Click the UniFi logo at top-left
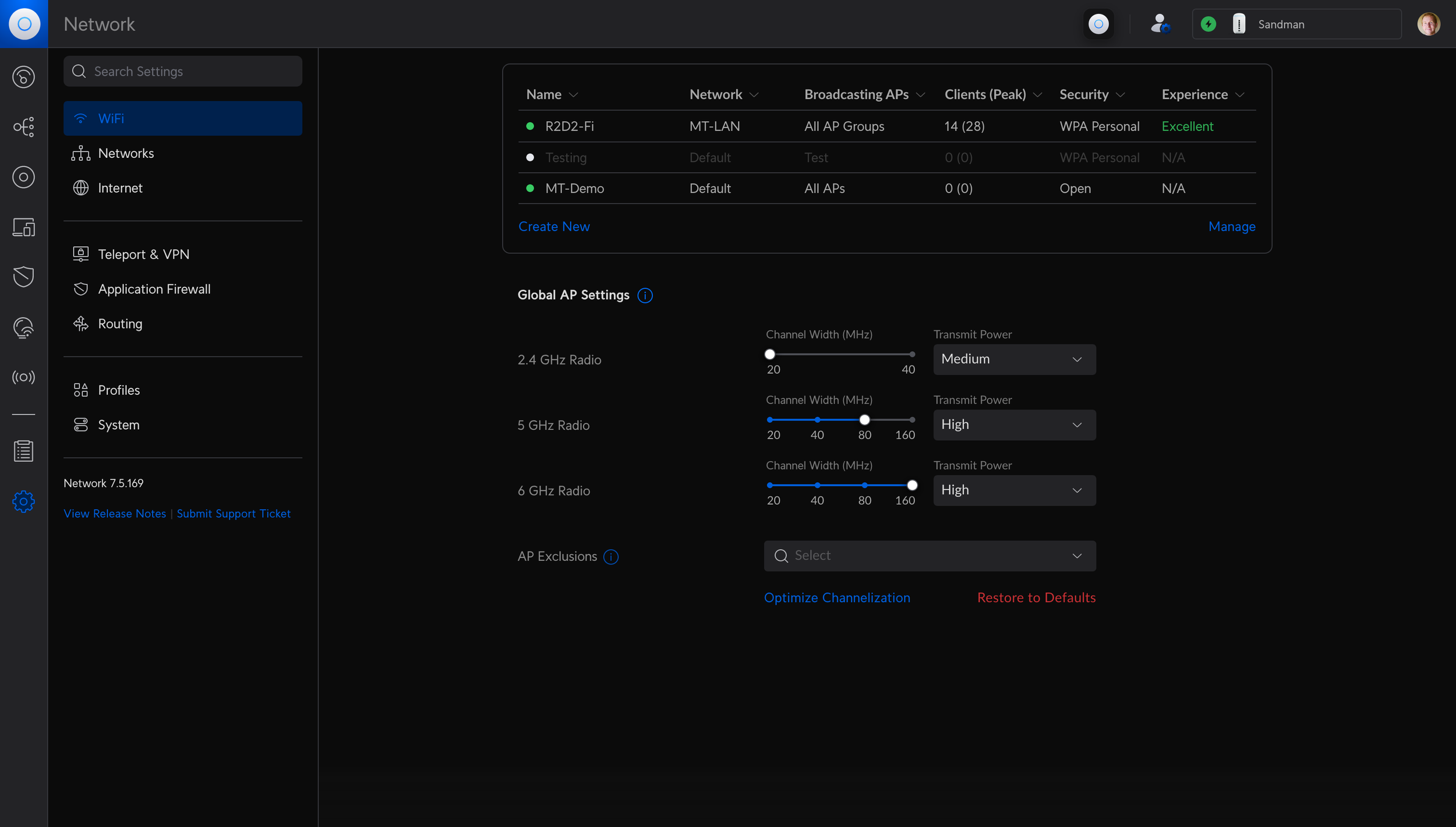Viewport: 1456px width, 827px height. [24, 24]
